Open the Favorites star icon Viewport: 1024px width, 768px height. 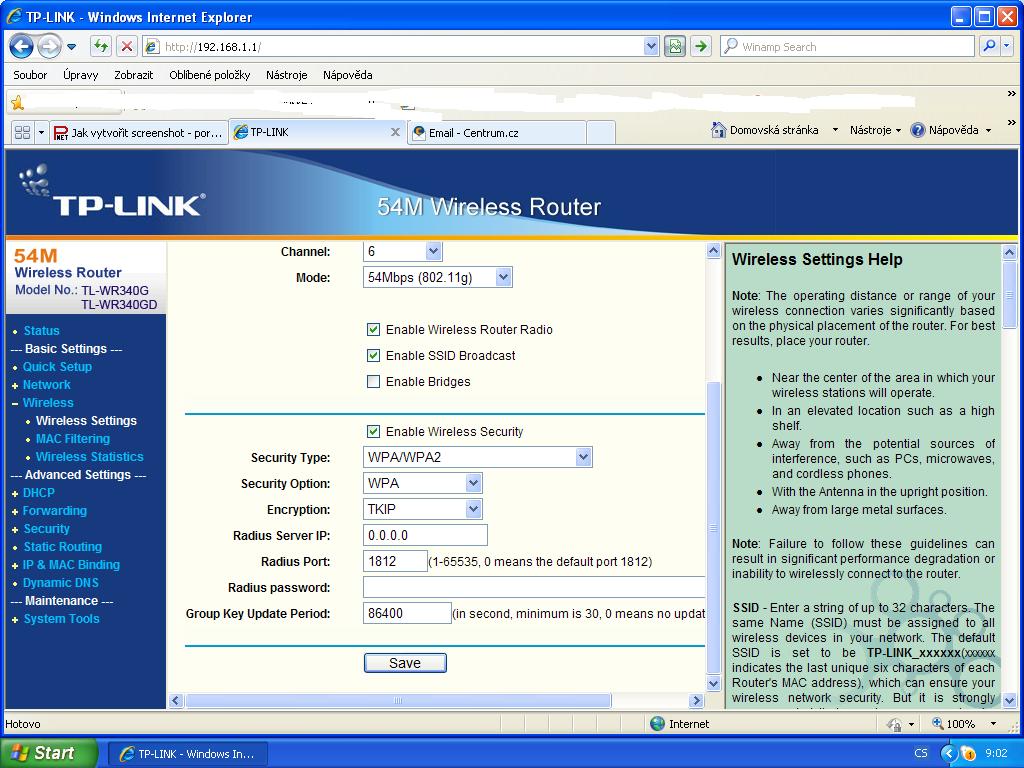tap(18, 102)
